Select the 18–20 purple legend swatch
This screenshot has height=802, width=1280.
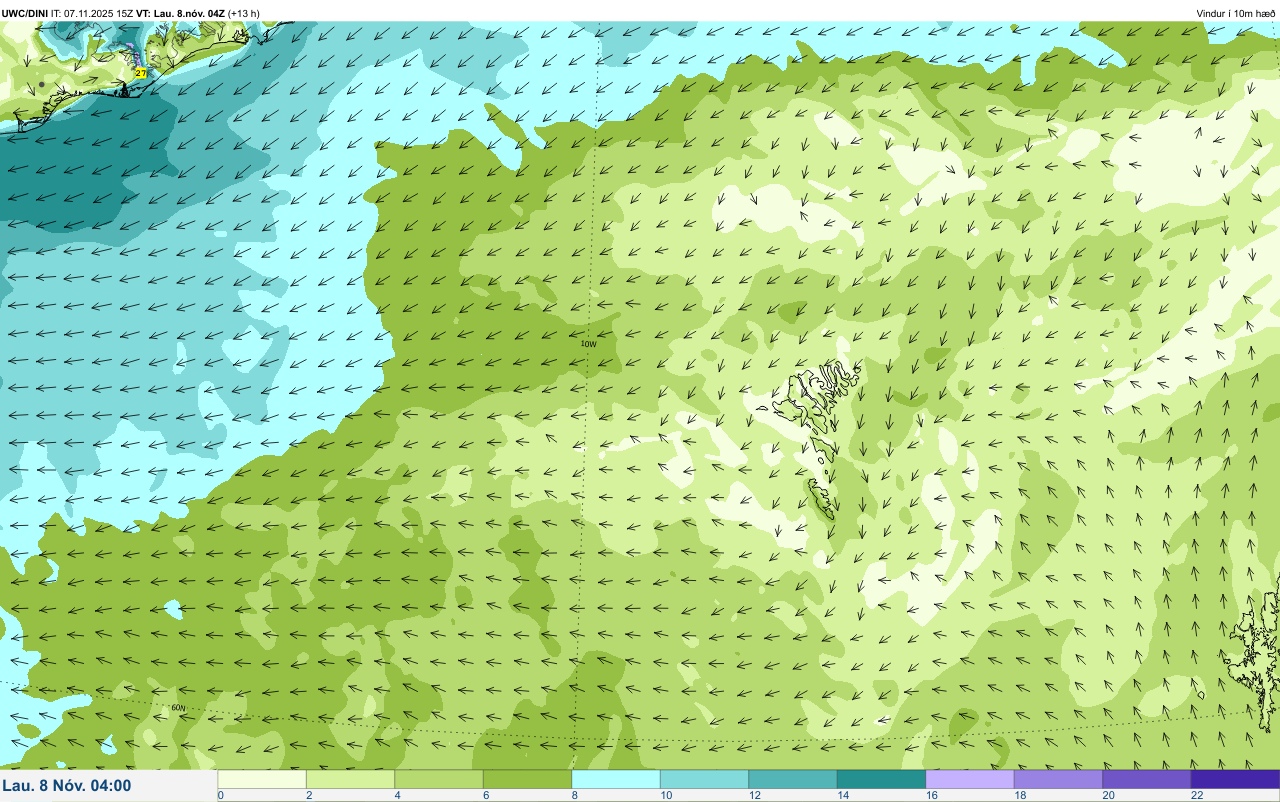(x=1058, y=779)
